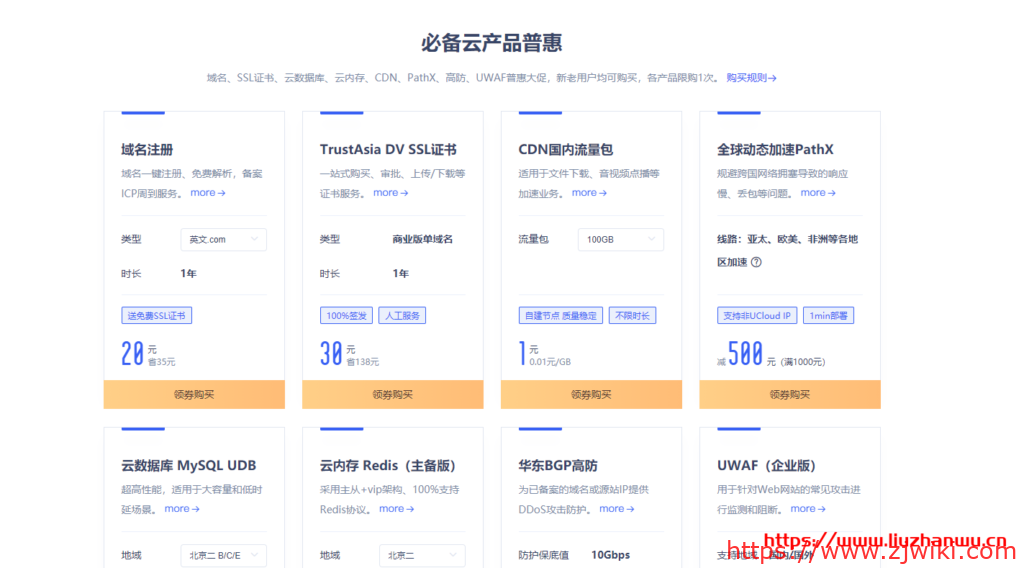This screenshot has height=568, width=1024.
Task: Click the 商业版单域名 type value
Action: [423, 239]
